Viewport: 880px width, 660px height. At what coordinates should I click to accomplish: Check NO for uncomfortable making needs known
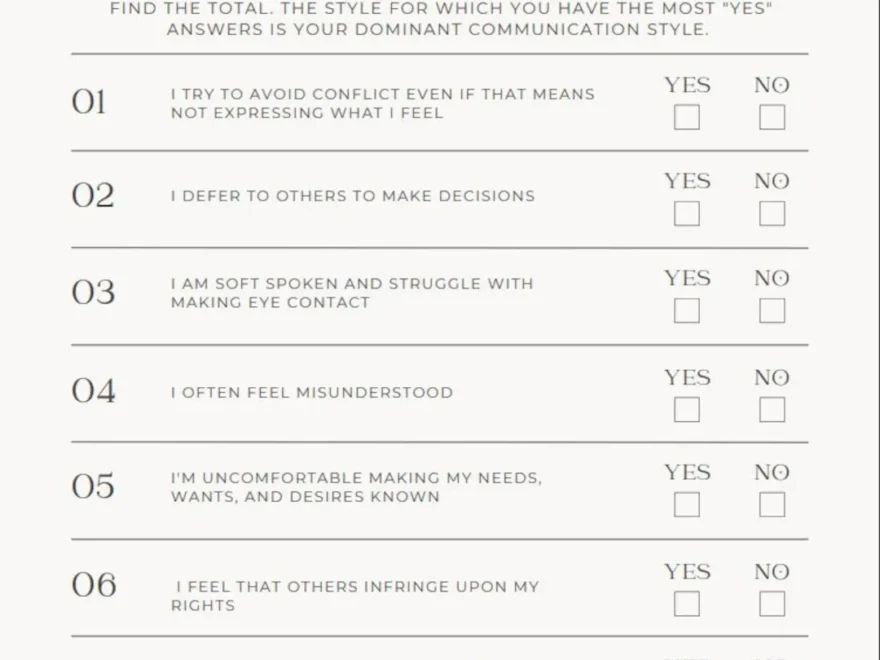pyautogui.click(x=772, y=505)
